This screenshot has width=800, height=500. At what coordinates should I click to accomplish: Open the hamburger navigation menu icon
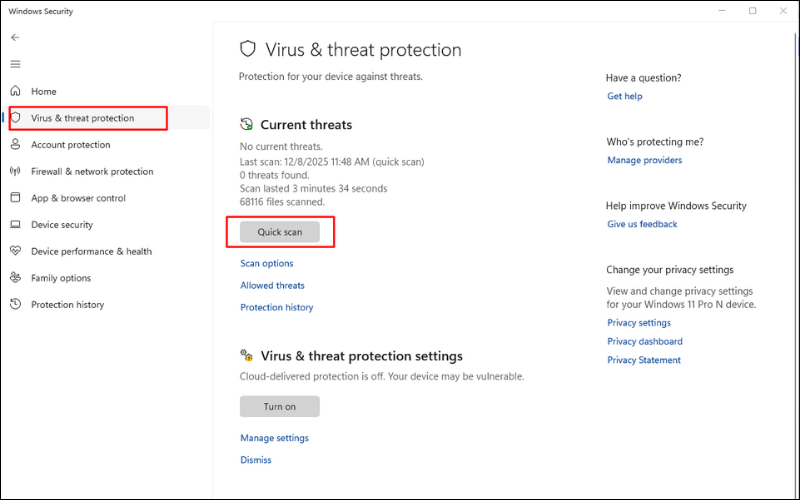pyautogui.click(x=15, y=64)
